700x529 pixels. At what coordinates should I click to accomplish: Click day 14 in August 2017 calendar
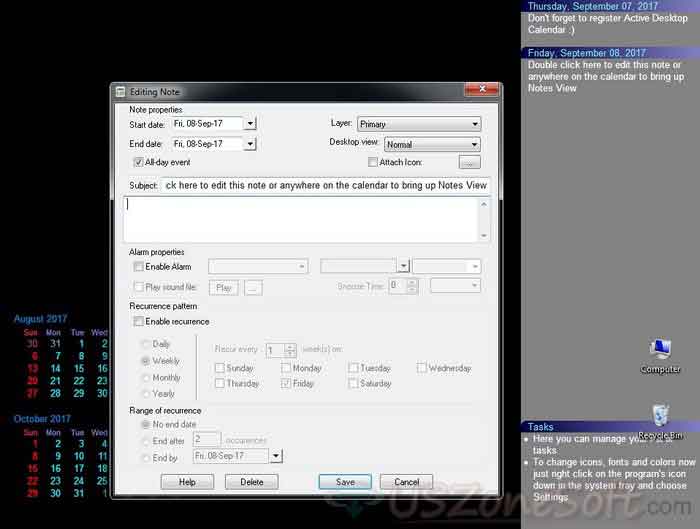[55, 368]
